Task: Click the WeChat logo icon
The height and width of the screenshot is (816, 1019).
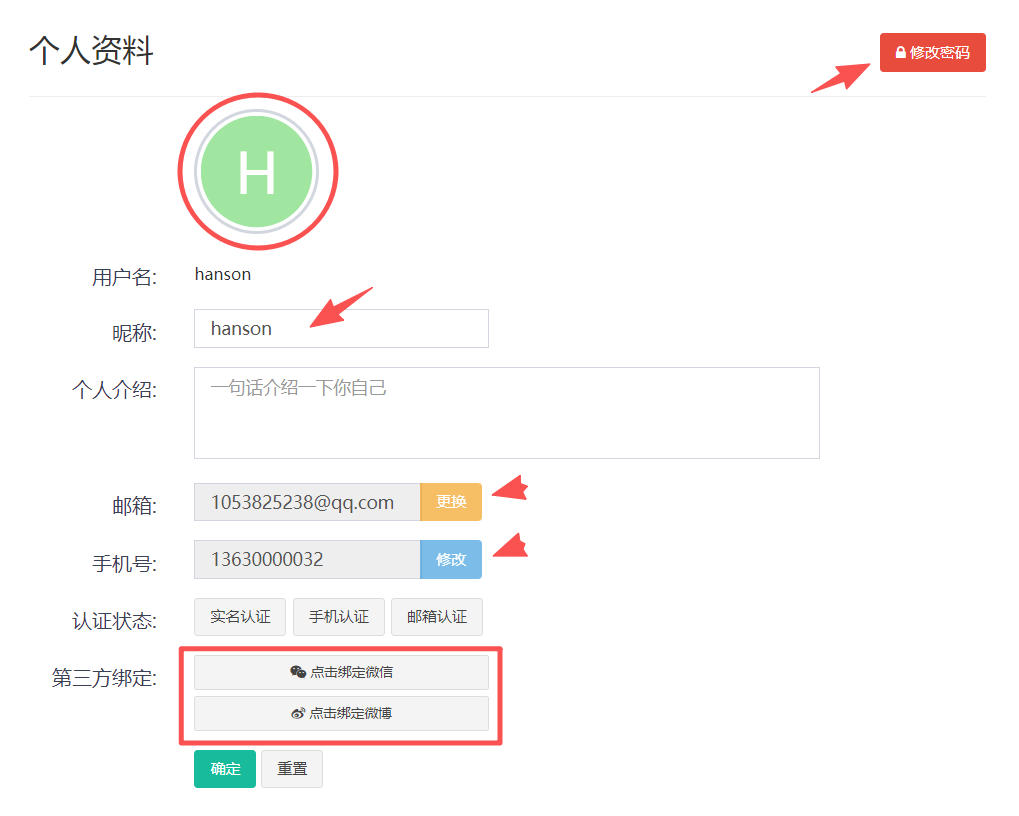Action: 298,672
